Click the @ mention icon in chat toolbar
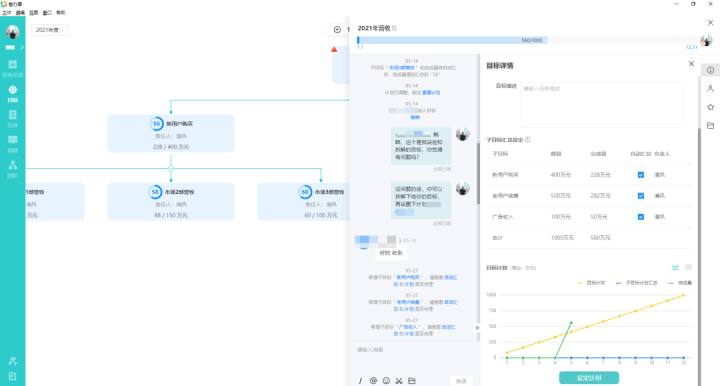720x386 pixels. [x=373, y=381]
